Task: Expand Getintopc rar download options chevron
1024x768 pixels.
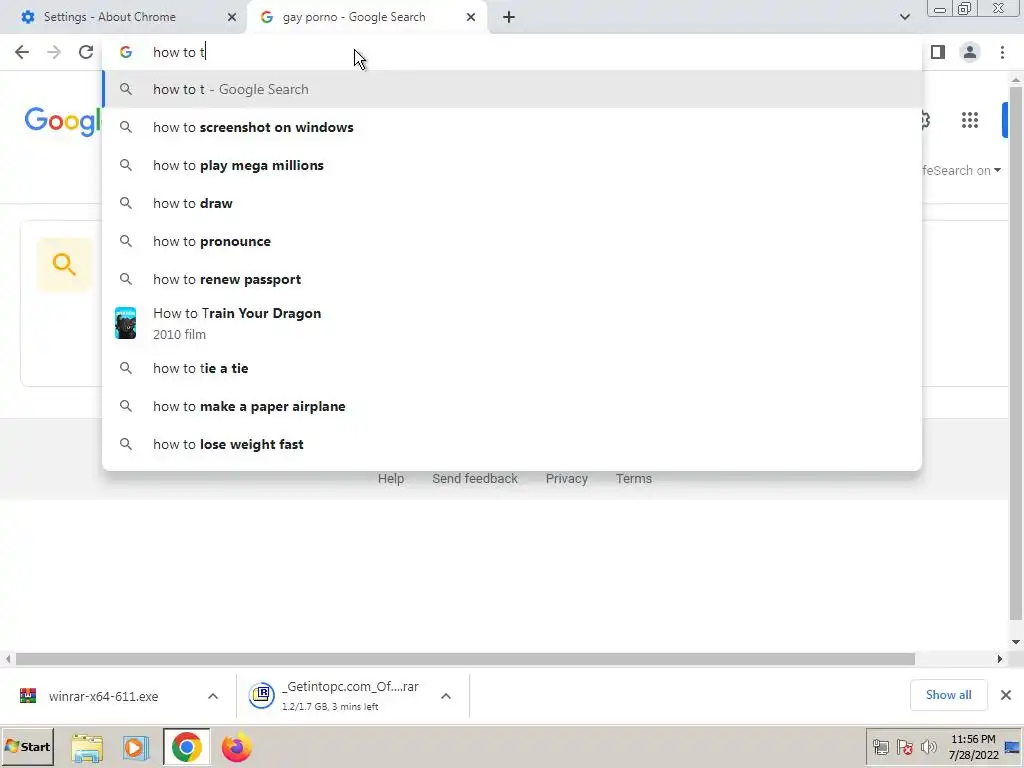Action: [446, 696]
